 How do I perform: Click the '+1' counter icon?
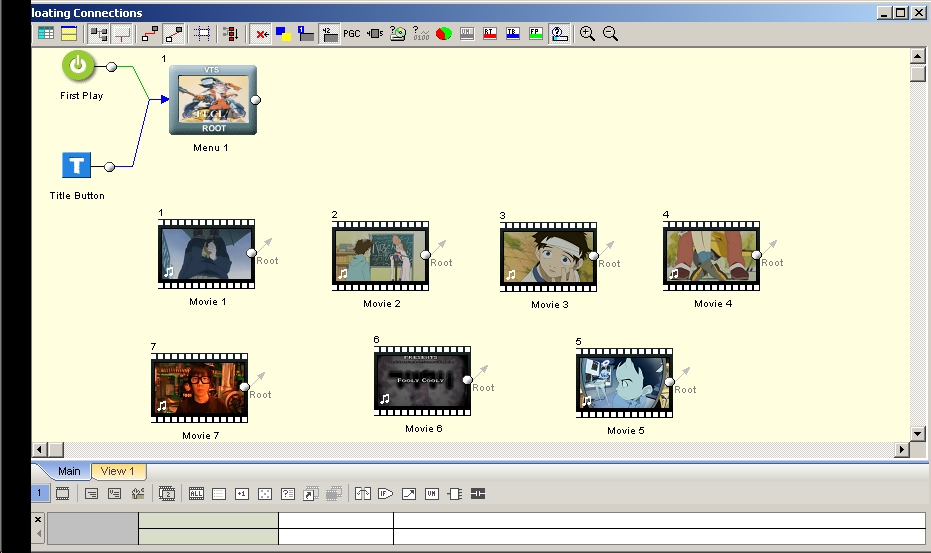tap(242, 494)
